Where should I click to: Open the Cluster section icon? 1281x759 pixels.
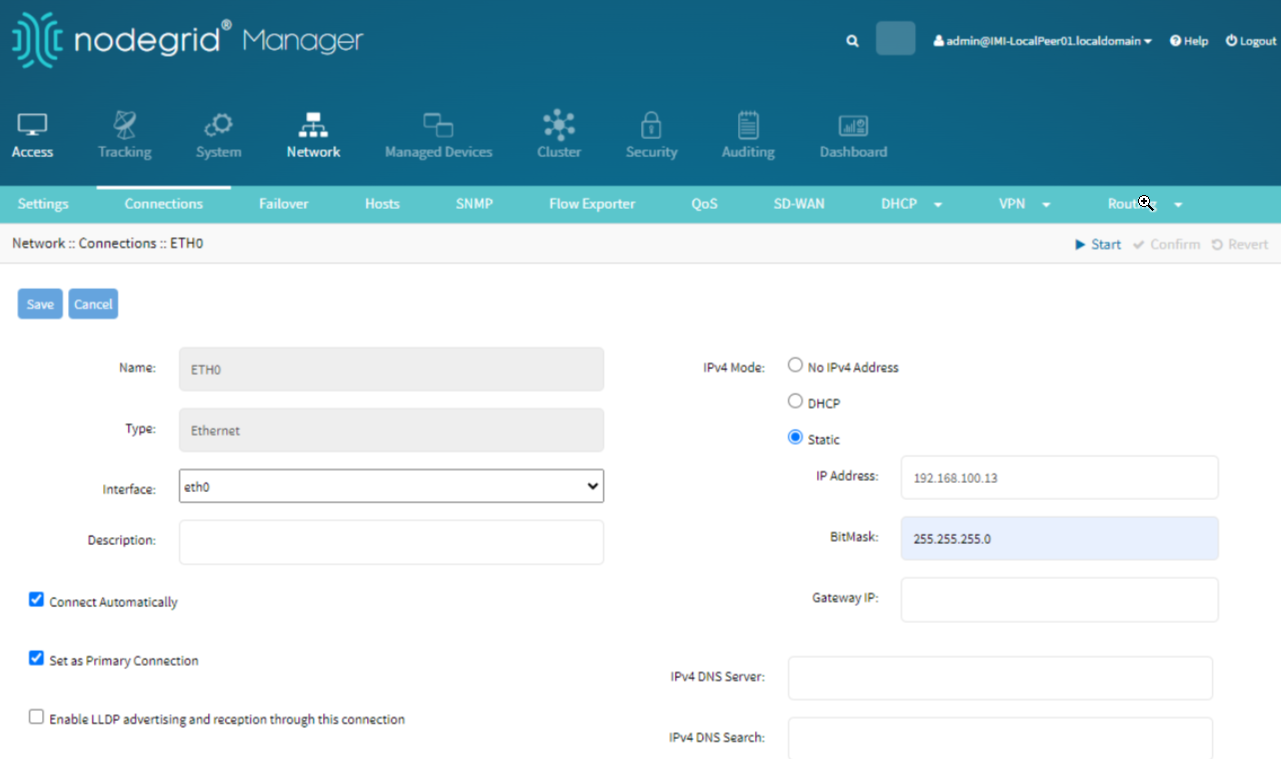click(x=559, y=125)
